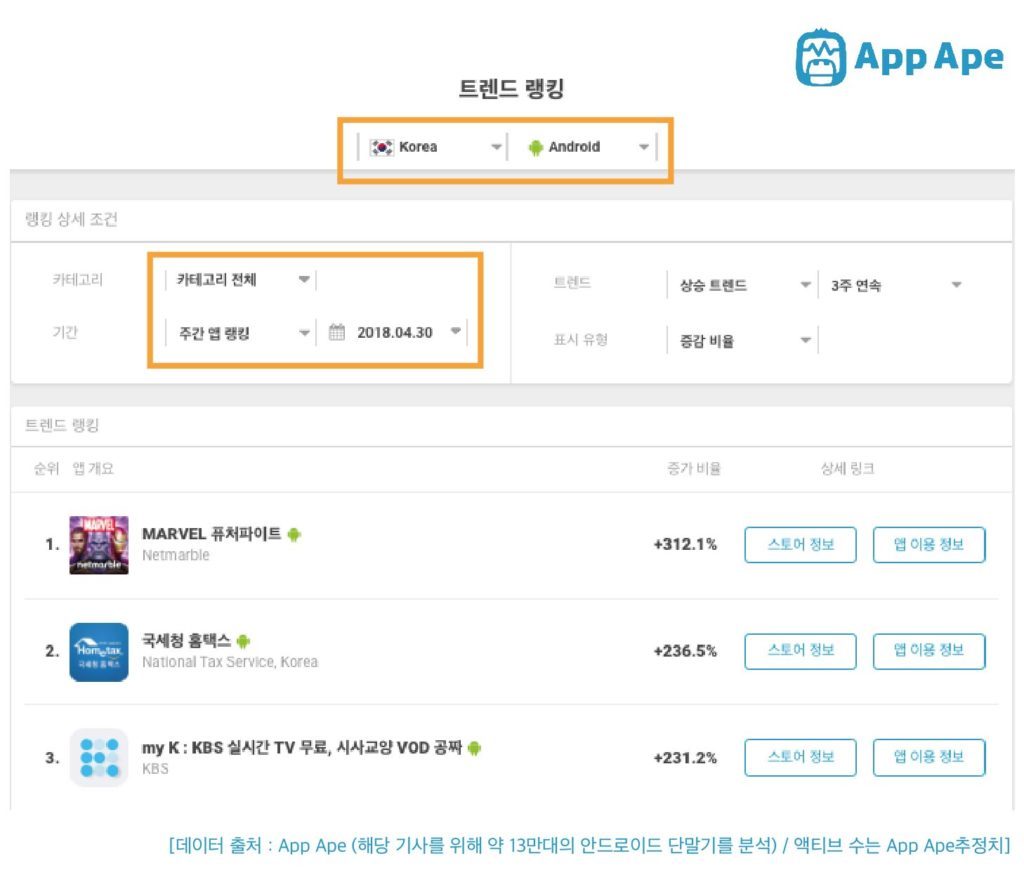The height and width of the screenshot is (882, 1024).
Task: Click the Korean flag icon
Action: [381, 147]
